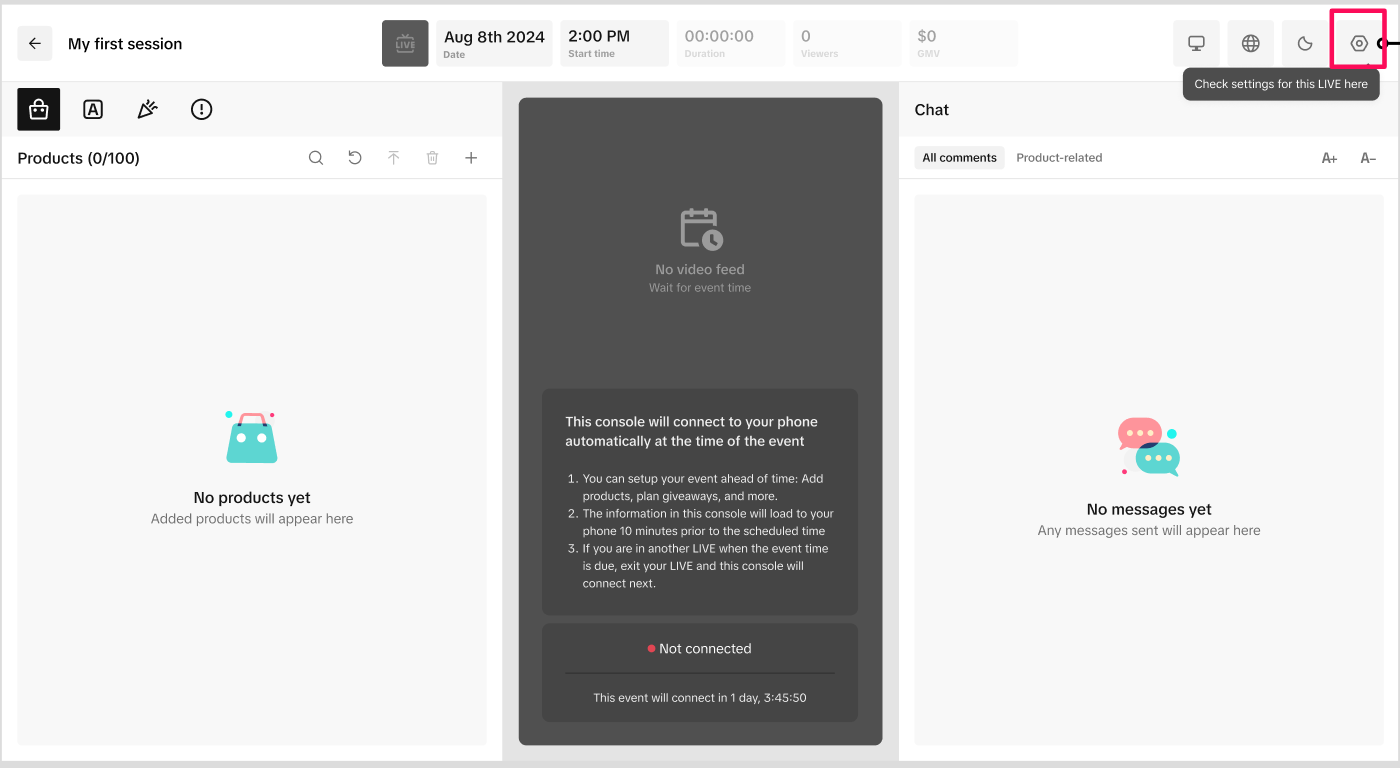Open the LIVE settings gear icon
Image resolution: width=1400 pixels, height=768 pixels.
tap(1358, 44)
